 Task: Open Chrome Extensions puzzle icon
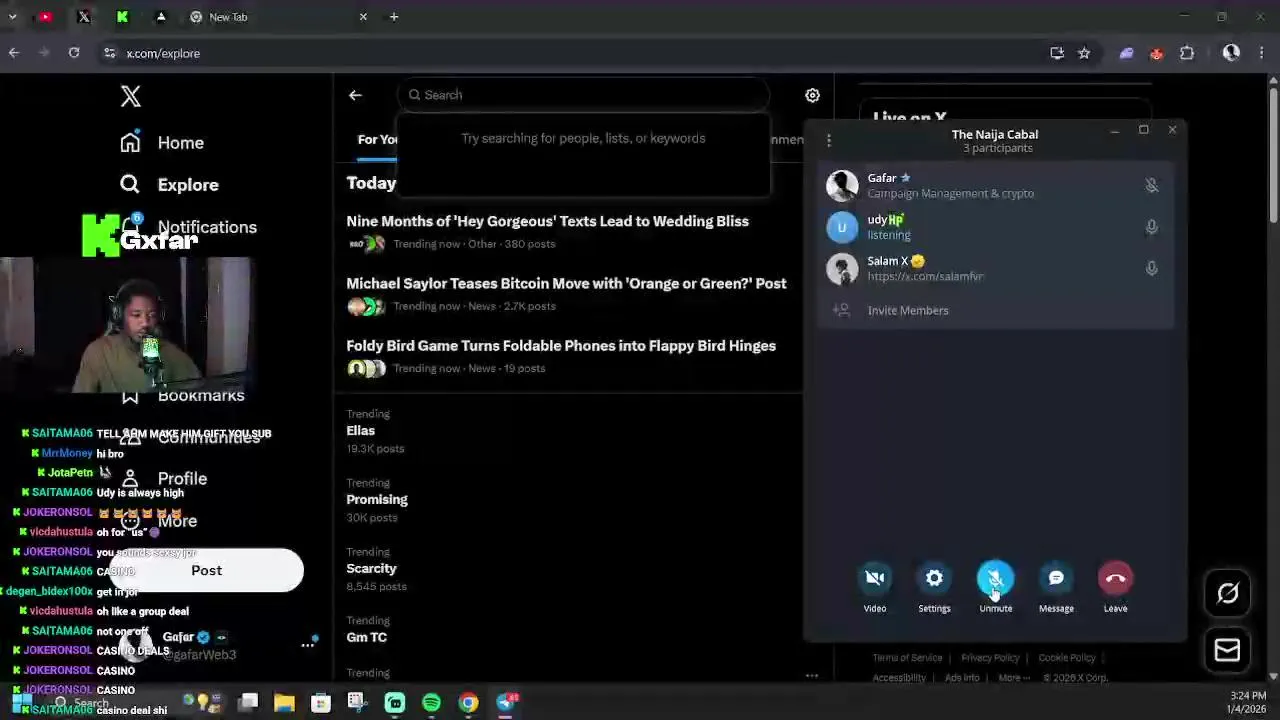click(x=1187, y=53)
